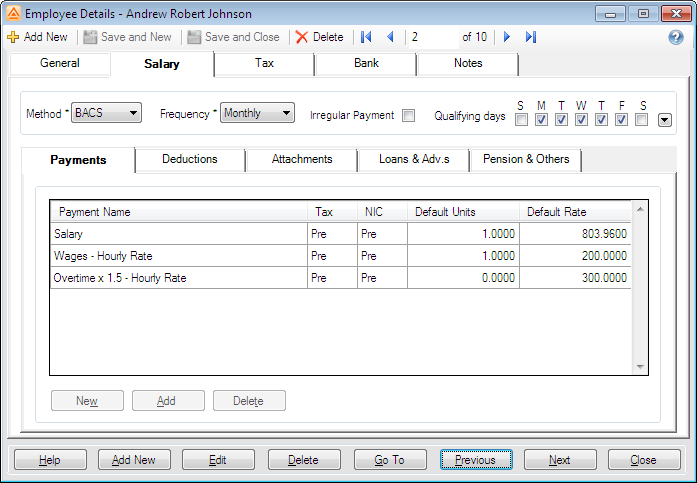Click the record number input field
The image size is (697, 483).
(x=431, y=37)
